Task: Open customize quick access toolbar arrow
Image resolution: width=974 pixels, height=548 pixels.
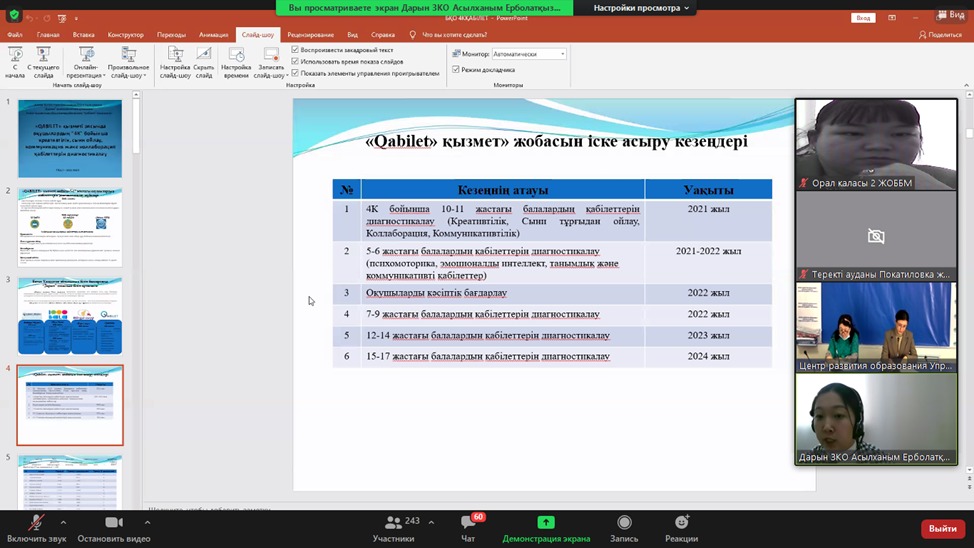Action: pyautogui.click(x=76, y=19)
